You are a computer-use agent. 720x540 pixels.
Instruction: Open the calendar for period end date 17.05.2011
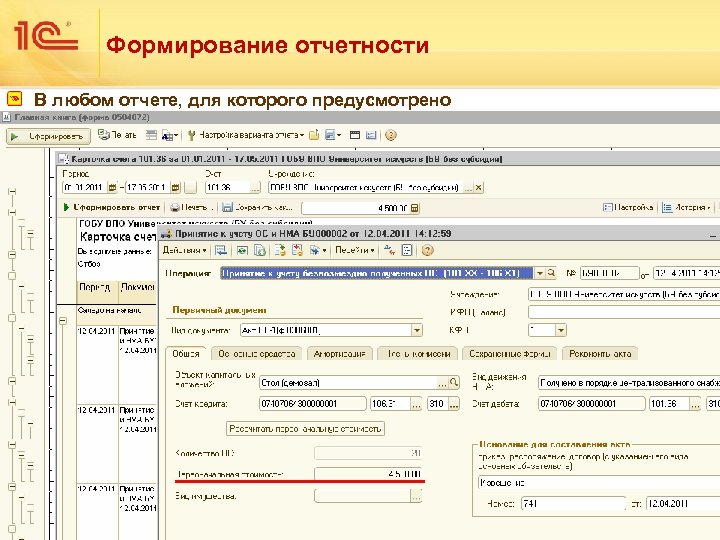(175, 187)
